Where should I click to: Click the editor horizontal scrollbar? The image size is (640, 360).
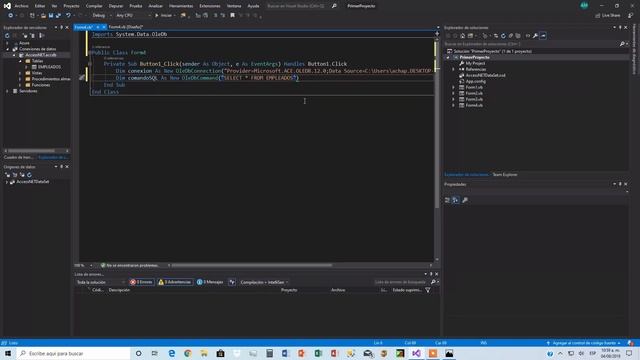point(252,265)
